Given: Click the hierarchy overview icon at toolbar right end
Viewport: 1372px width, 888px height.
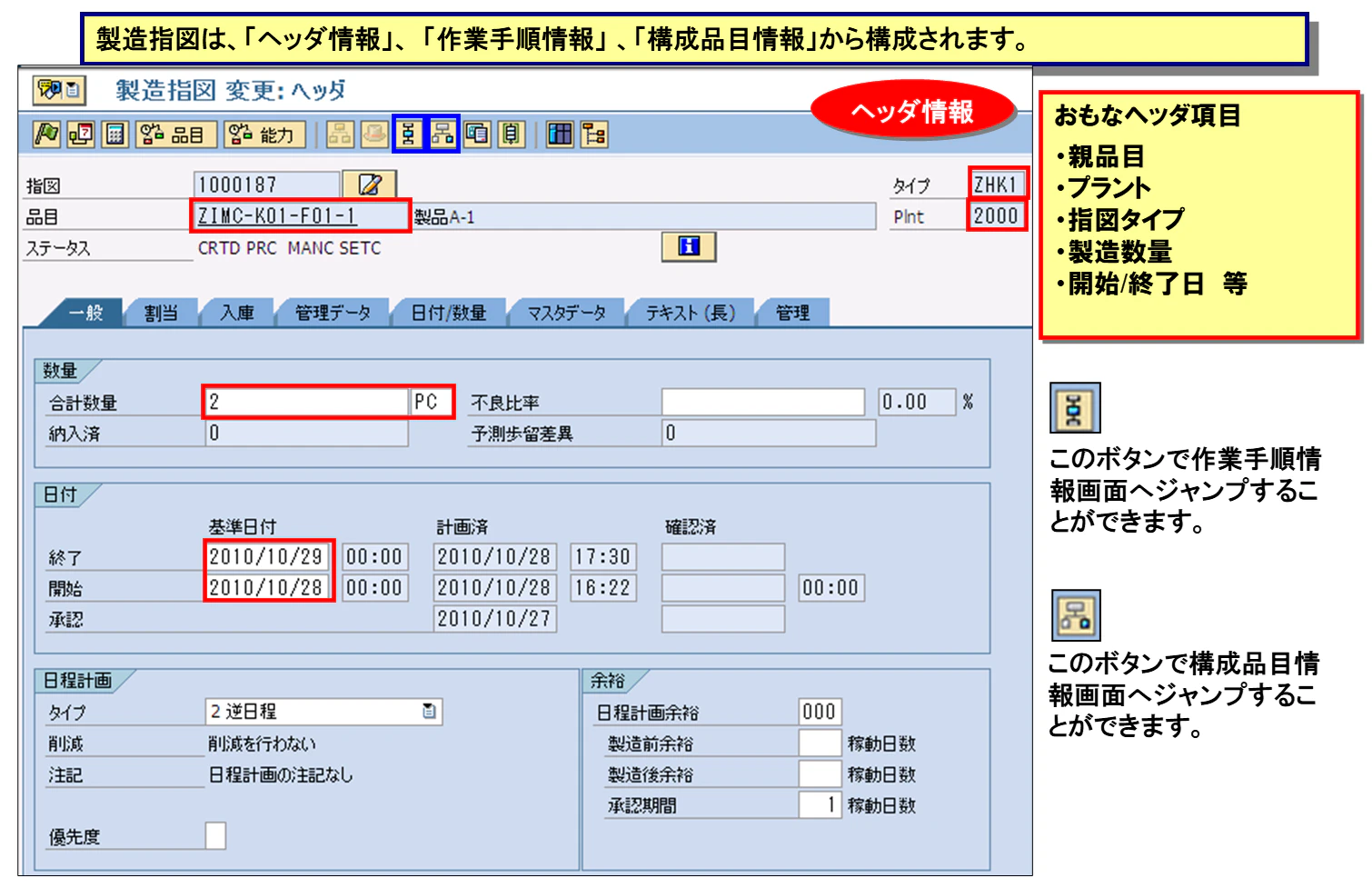Looking at the screenshot, I should [593, 135].
